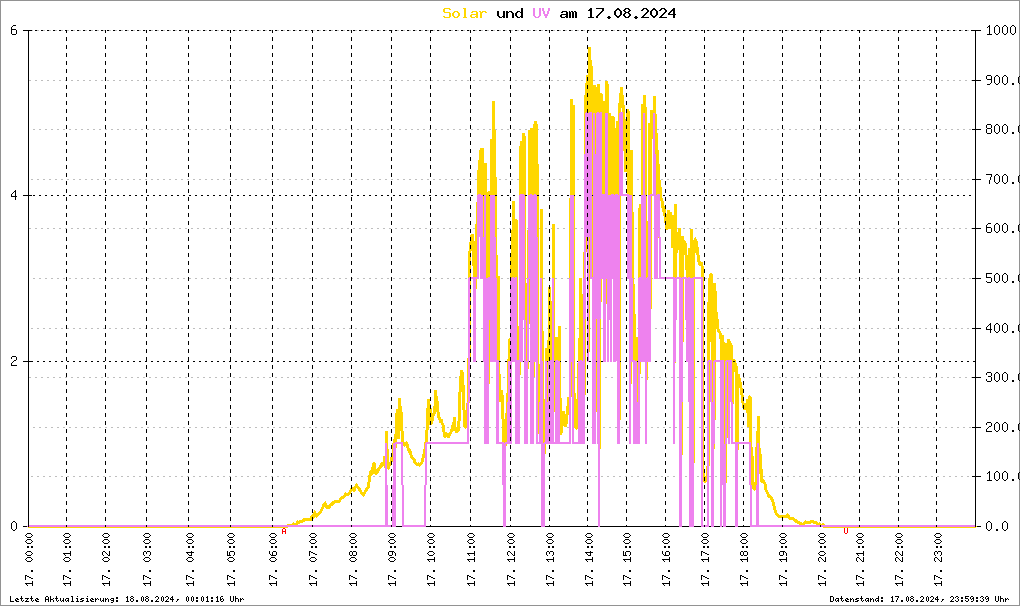This screenshot has height=606, width=1020.
Task: Click the time label '17. 19:00'
Action: pyautogui.click(x=783, y=559)
